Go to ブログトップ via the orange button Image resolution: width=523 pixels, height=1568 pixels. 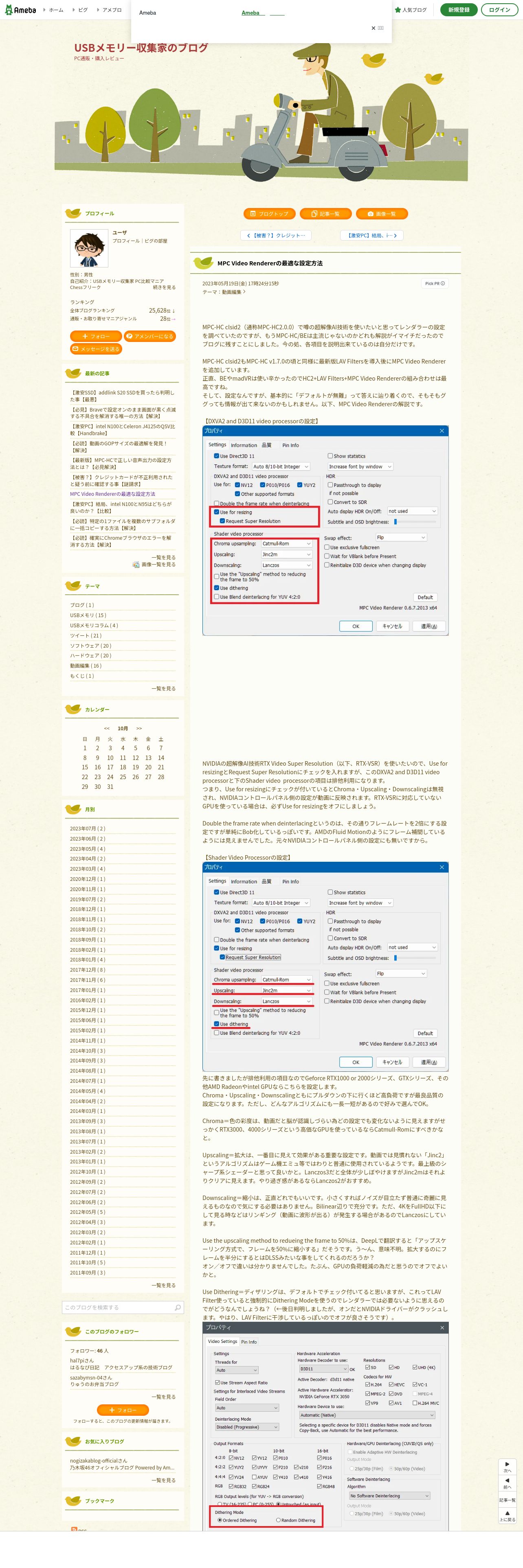269,214
